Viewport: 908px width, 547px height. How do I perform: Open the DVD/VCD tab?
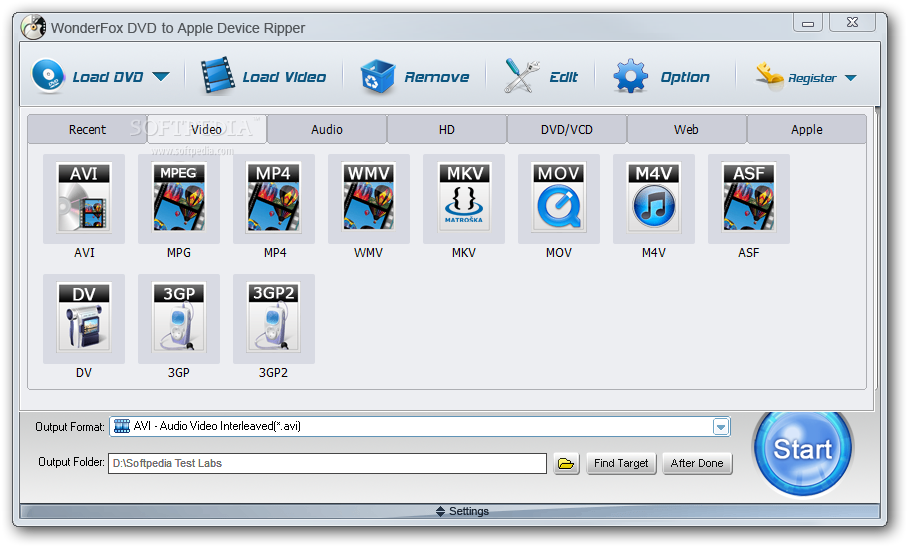click(566, 129)
